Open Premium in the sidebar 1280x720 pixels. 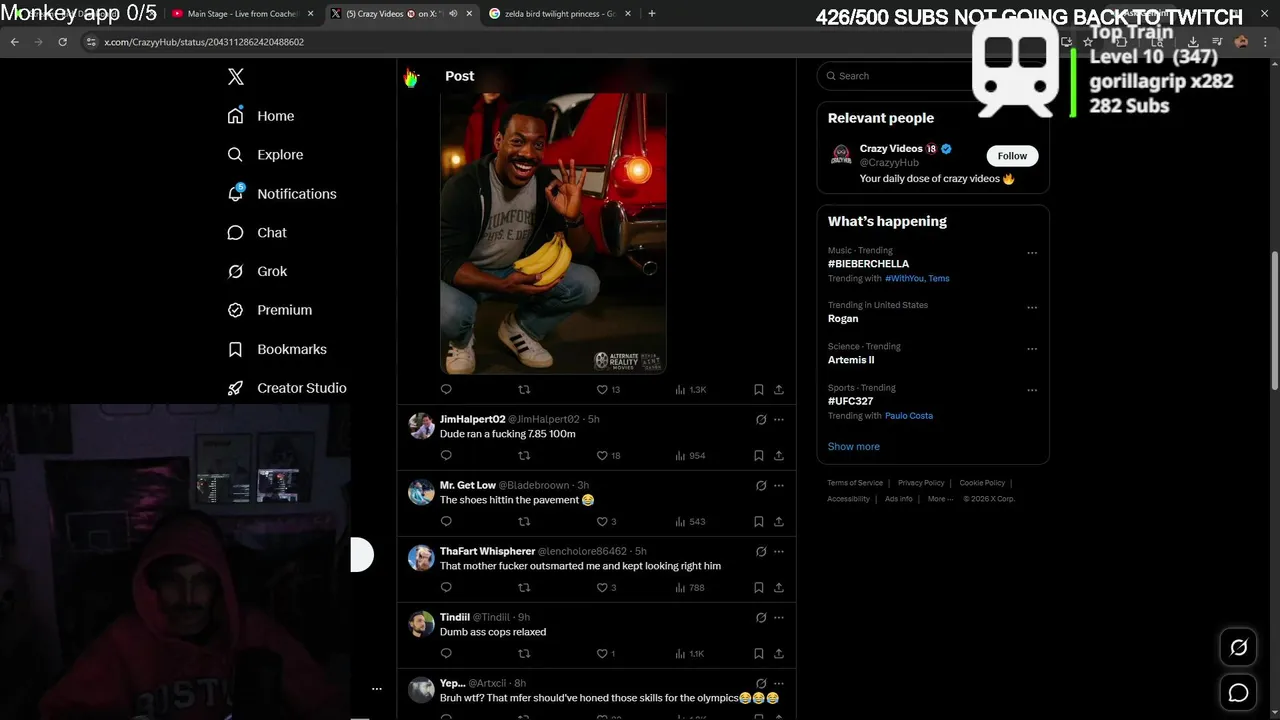(x=270, y=310)
